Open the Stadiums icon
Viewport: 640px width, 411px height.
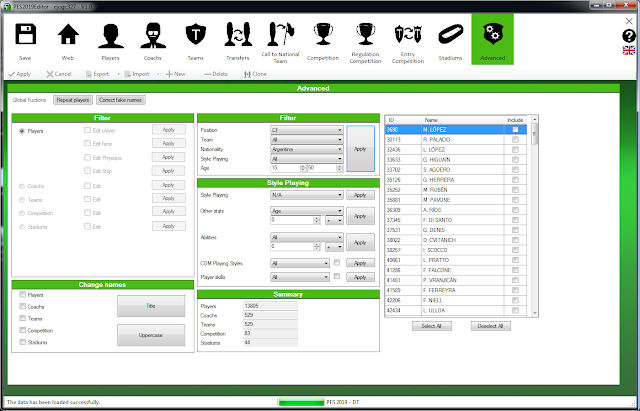pos(450,34)
